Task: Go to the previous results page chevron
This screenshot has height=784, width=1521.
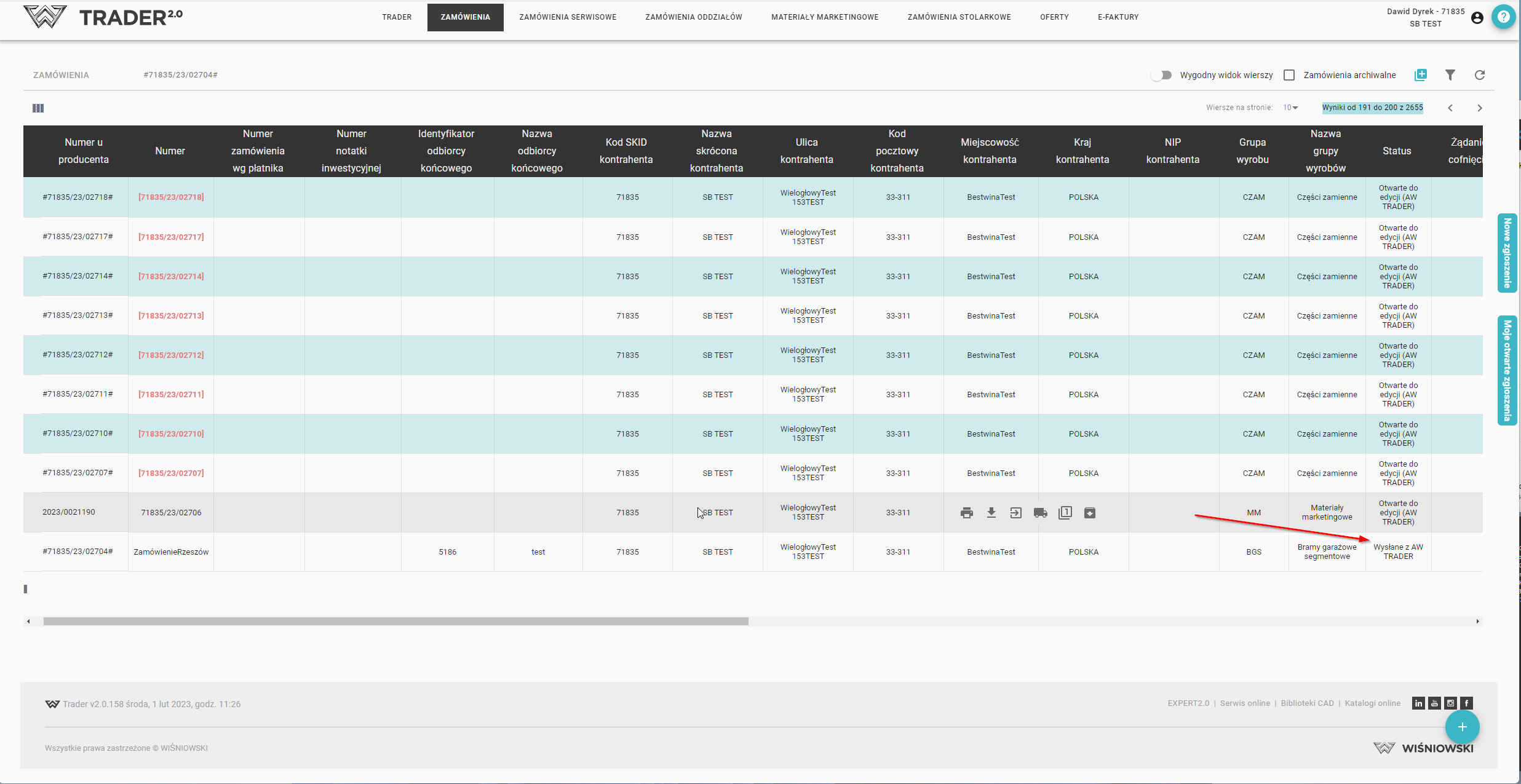Action: pyautogui.click(x=1450, y=108)
